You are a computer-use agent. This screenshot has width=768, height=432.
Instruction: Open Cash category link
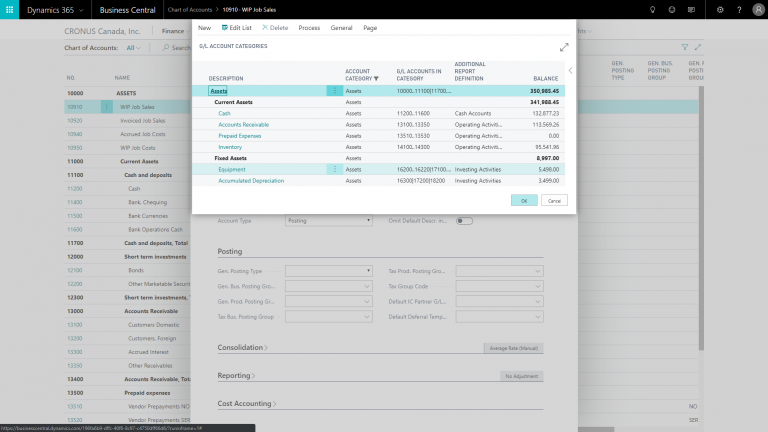[x=224, y=113]
